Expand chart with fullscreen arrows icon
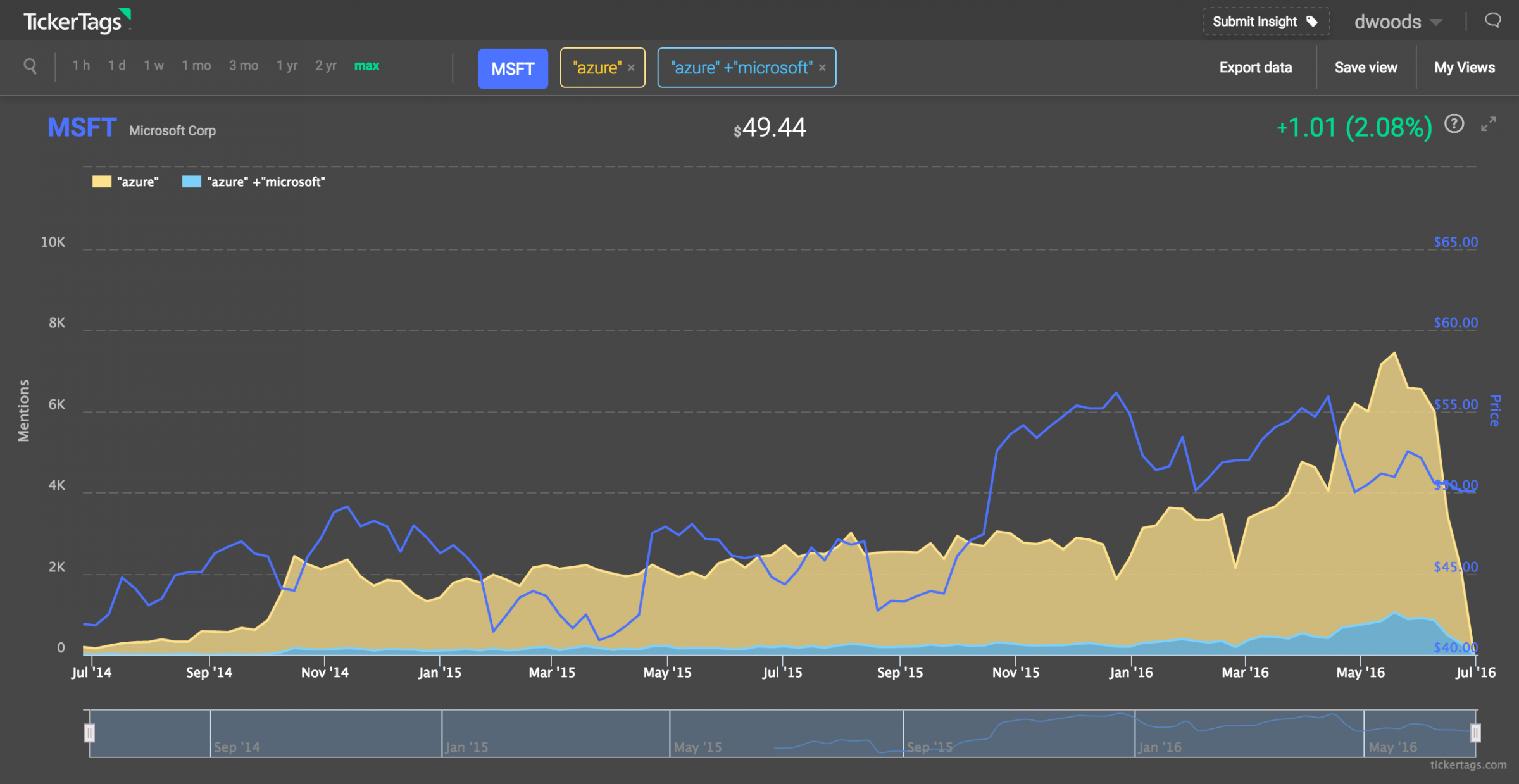This screenshot has height=784, width=1519. 1489,124
